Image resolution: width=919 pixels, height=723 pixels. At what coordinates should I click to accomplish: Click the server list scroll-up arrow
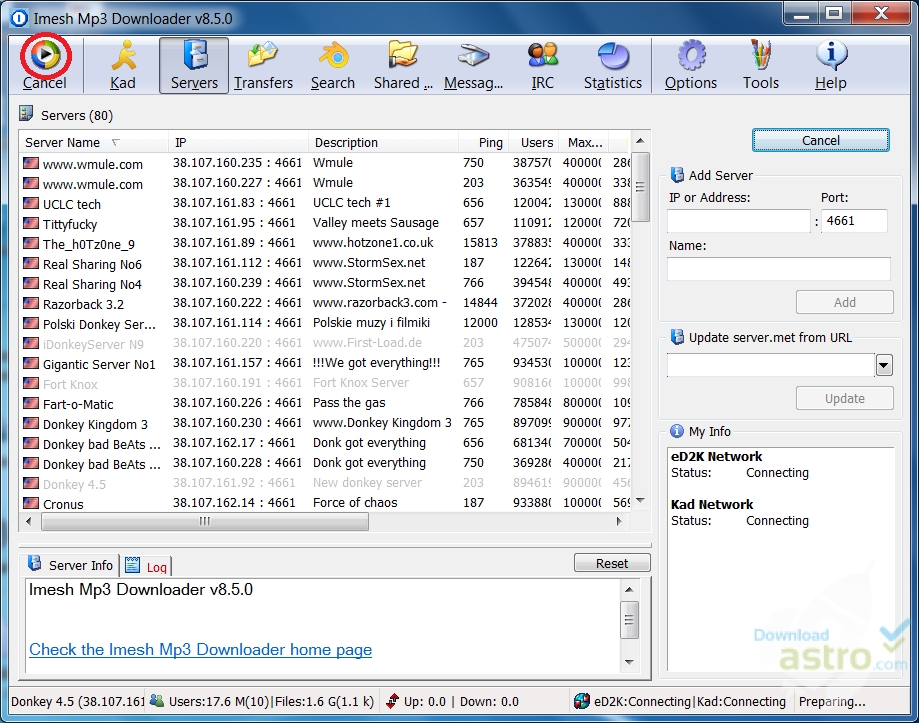(641, 141)
